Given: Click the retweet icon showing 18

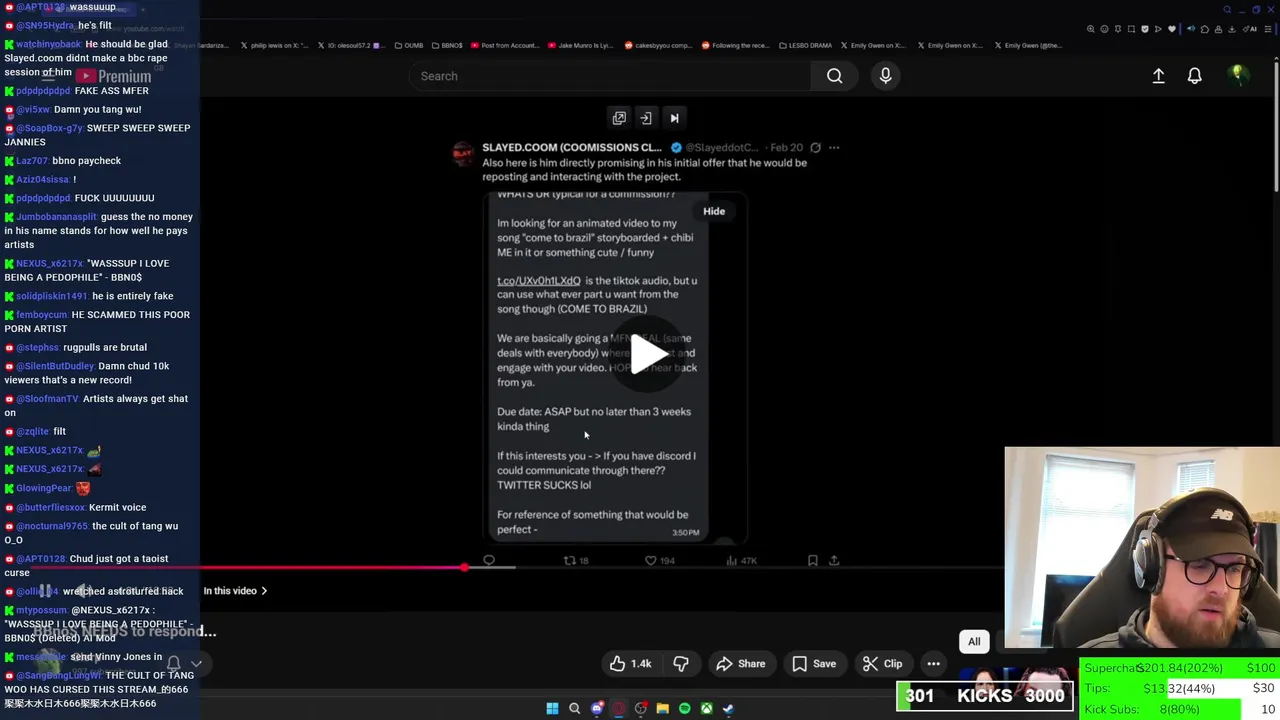Looking at the screenshot, I should click(576, 561).
